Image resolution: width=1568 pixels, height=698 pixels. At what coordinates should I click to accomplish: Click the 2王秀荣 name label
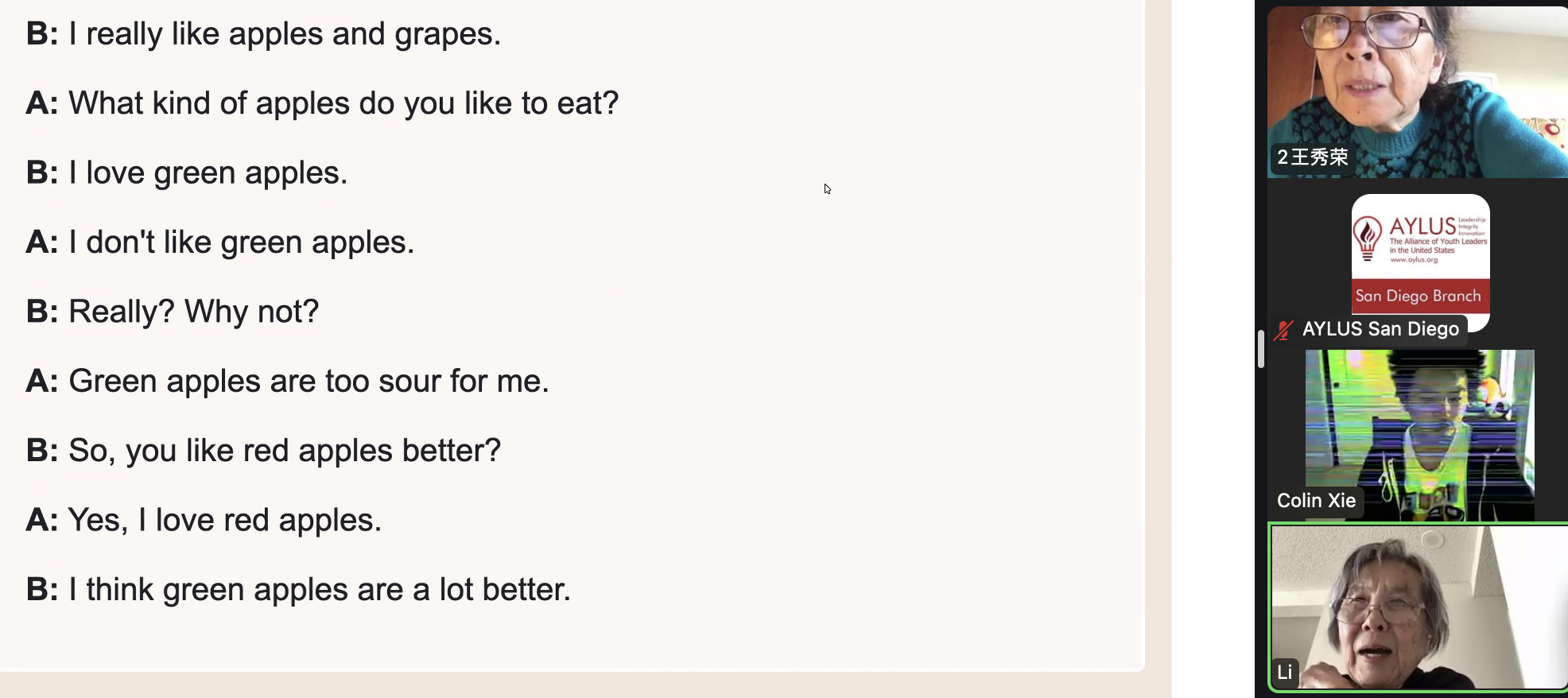tap(1313, 157)
